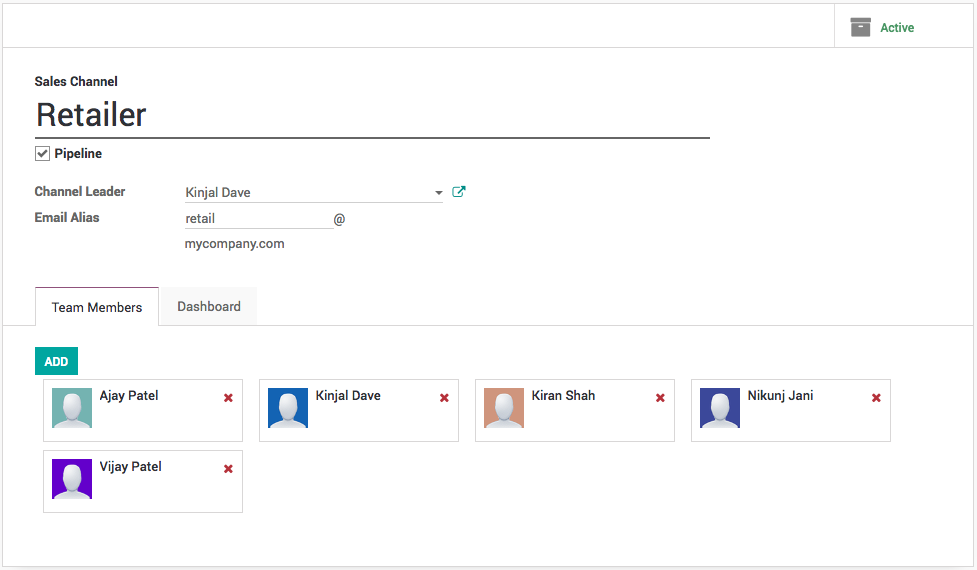Open Kiran Shah's profile picture
The width and height of the screenshot is (977, 570).
[504, 409]
